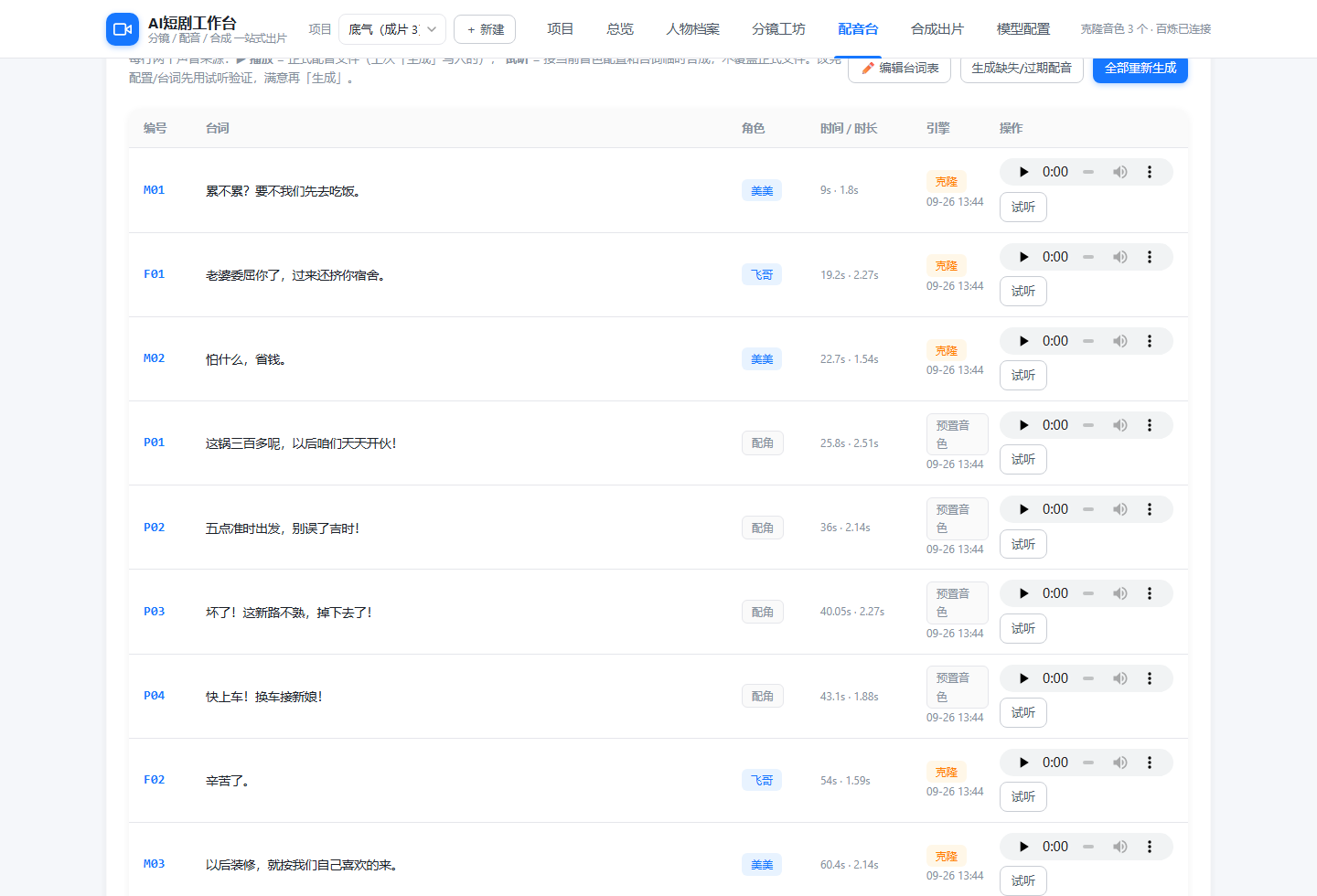Click 试听 for line P01
Image resolution: width=1317 pixels, height=896 pixels.
pos(1023,459)
